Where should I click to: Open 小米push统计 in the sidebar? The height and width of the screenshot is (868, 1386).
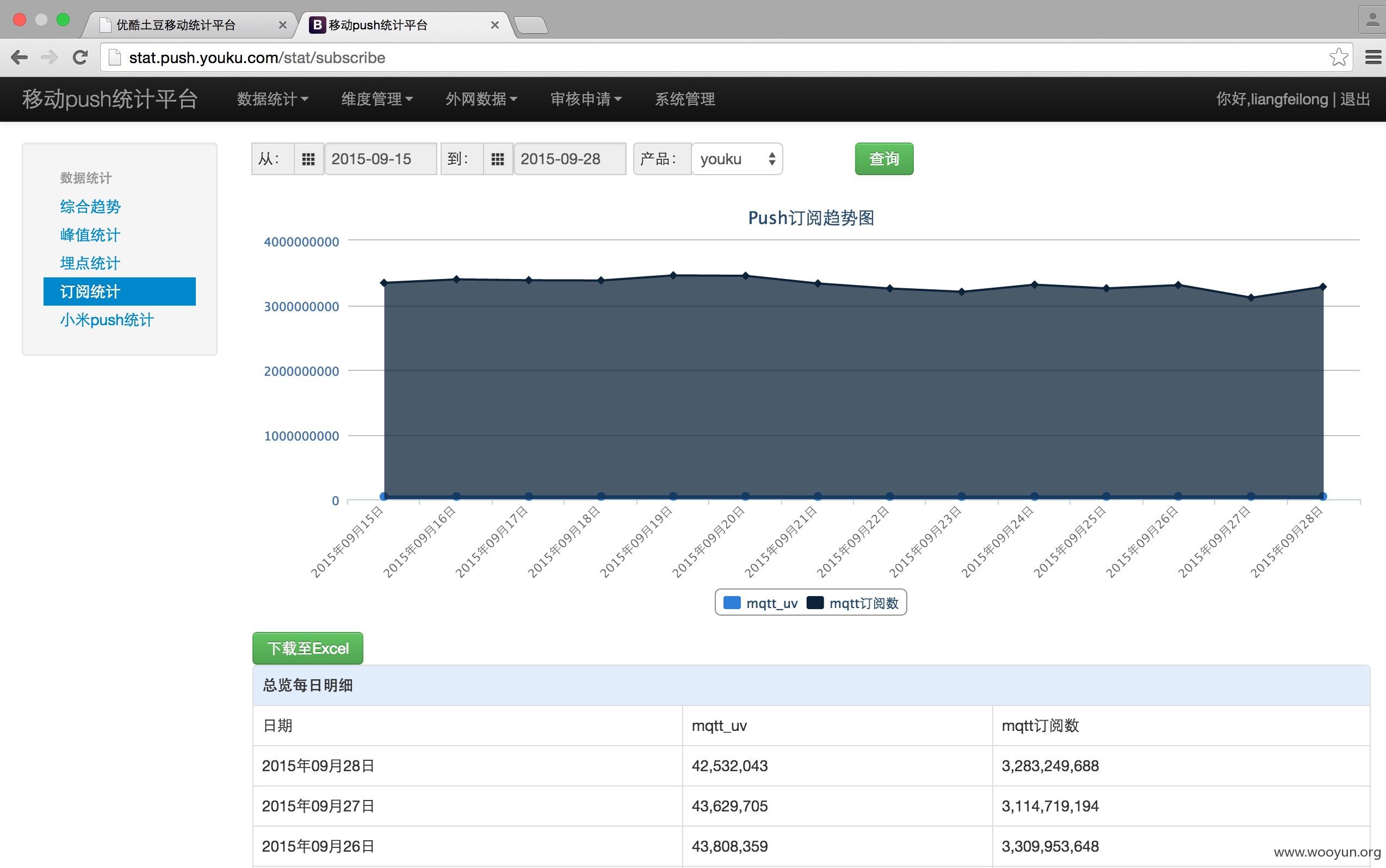coord(107,320)
